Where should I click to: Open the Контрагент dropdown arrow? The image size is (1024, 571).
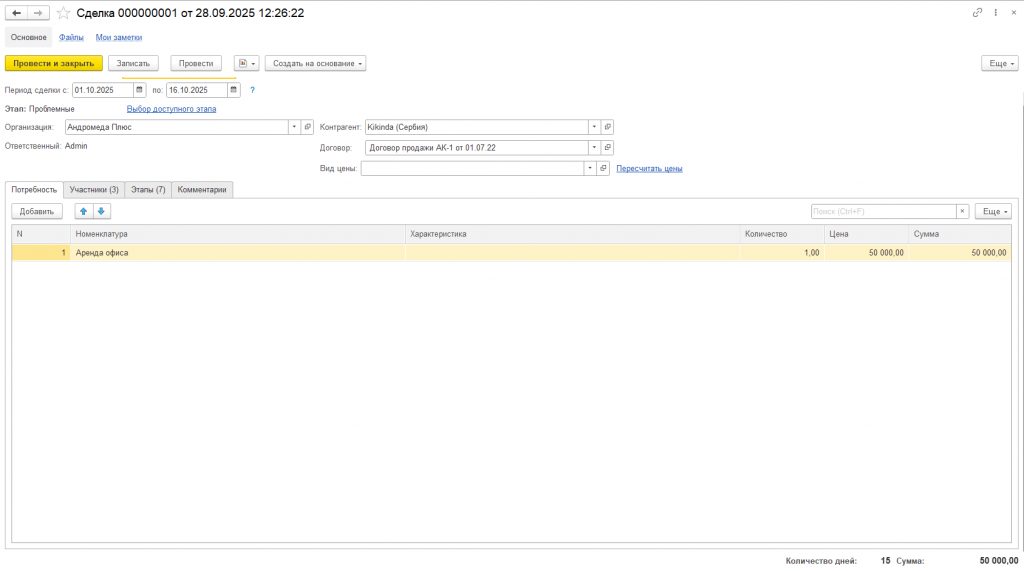(x=594, y=127)
